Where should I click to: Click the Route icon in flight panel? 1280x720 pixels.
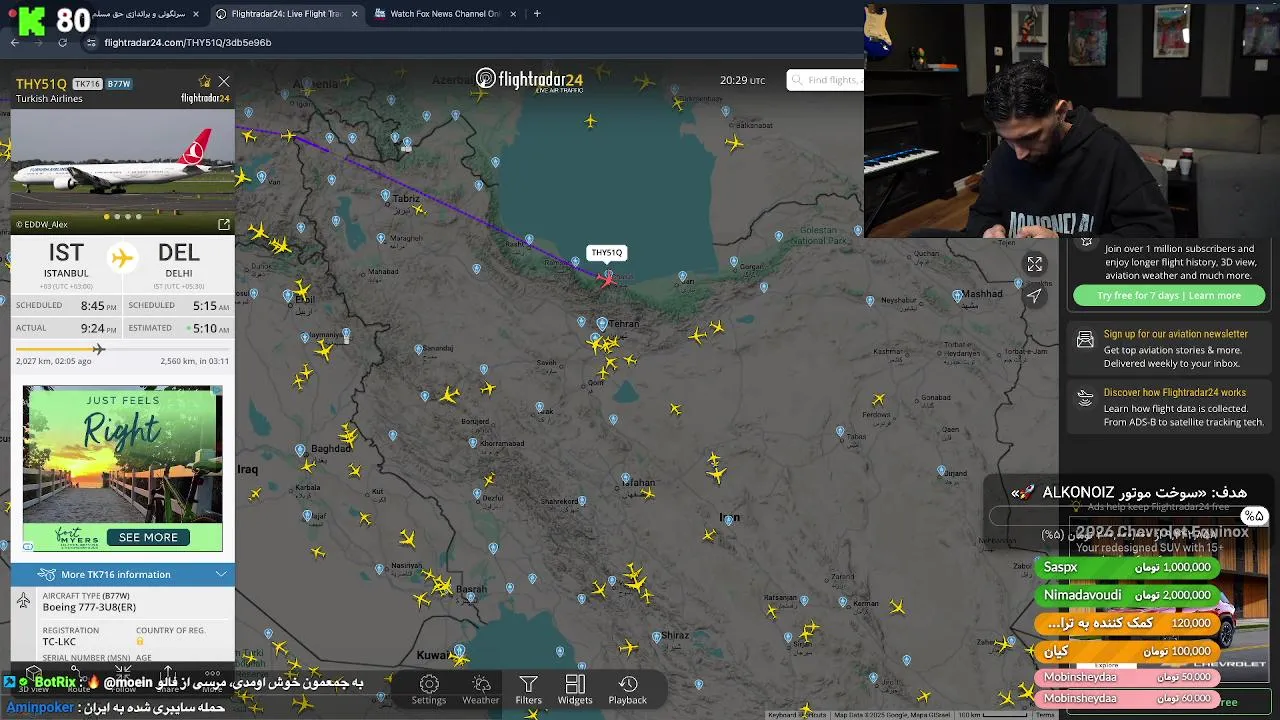tap(78, 673)
